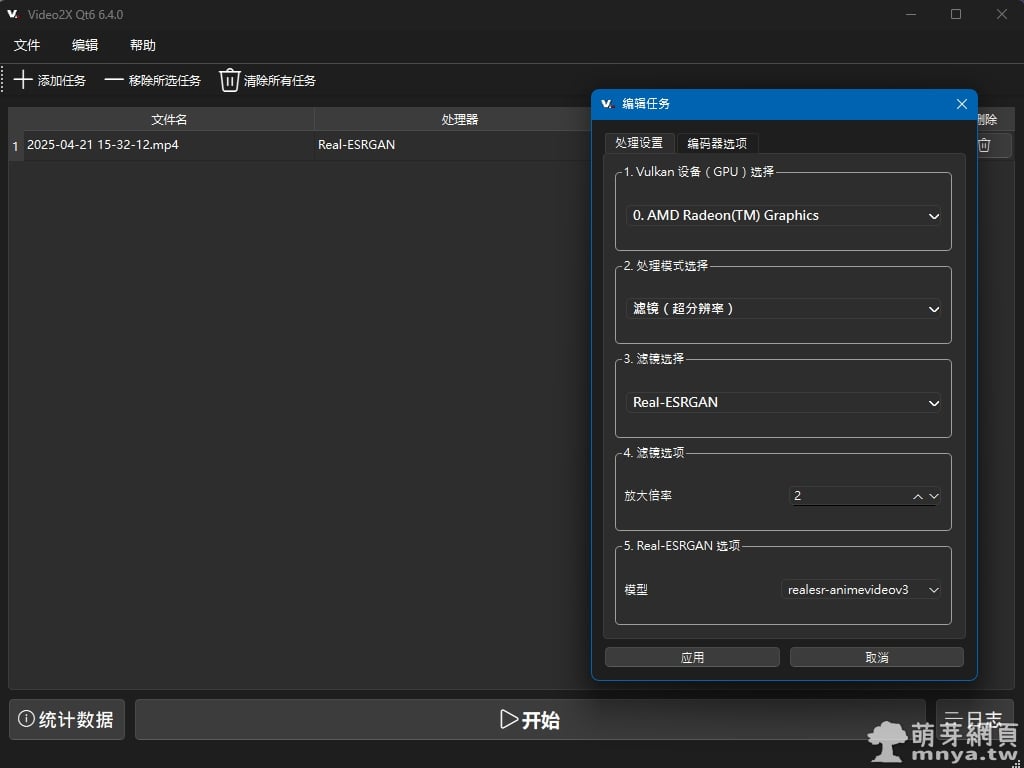This screenshot has height=768, width=1024.
Task: Expand the Real-ESRGAN filter selection dropdown
Action: click(x=784, y=403)
